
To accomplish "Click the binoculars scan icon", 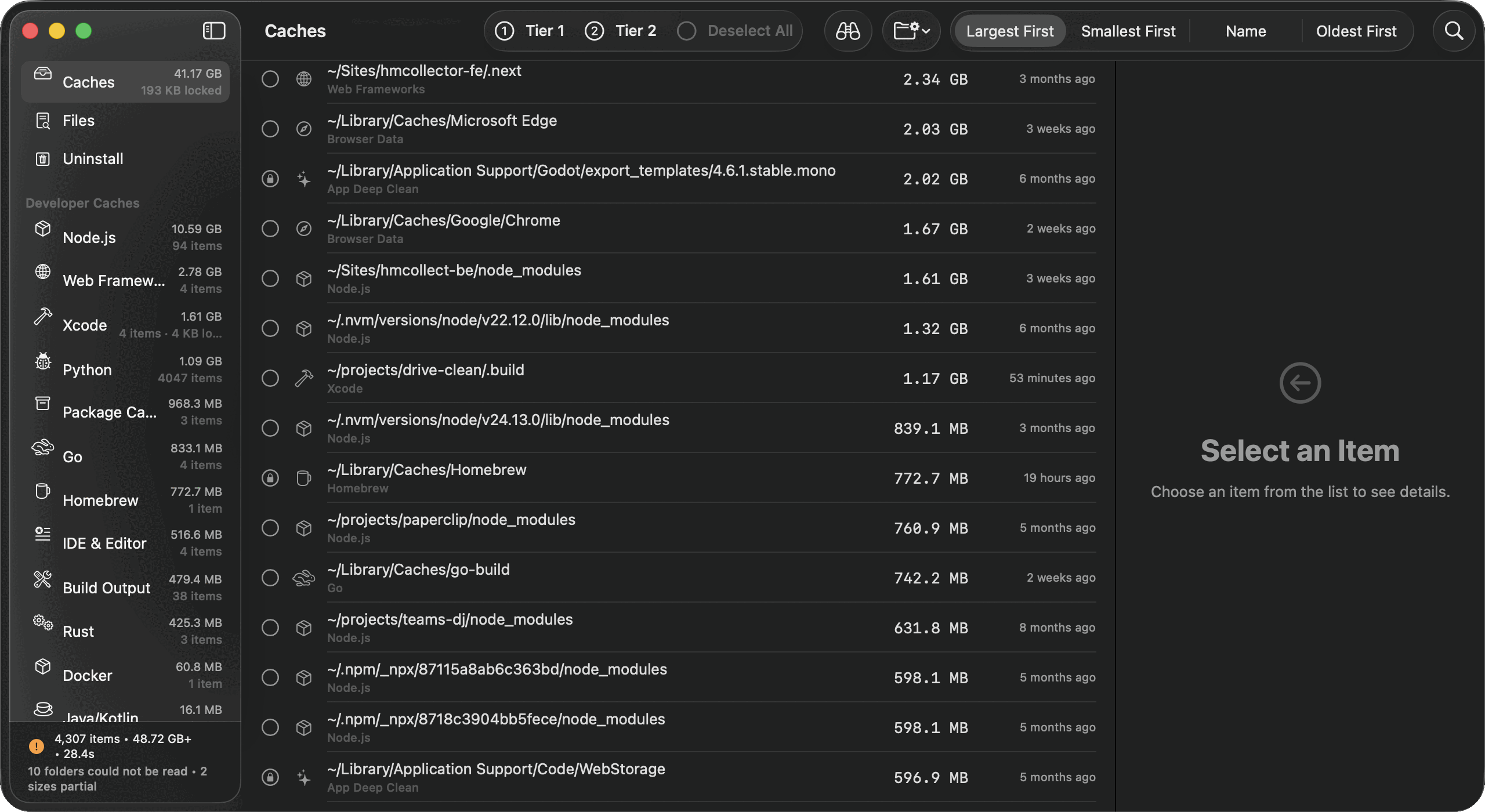I will coord(847,31).
